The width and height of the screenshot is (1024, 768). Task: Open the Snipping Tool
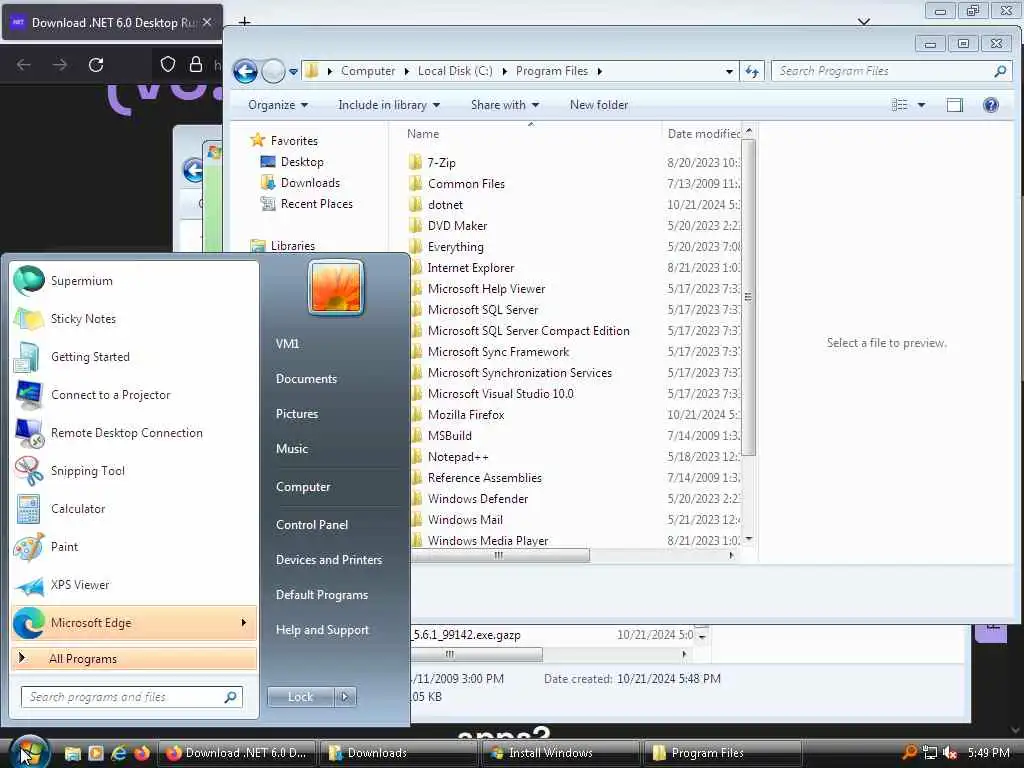pyautogui.click(x=134, y=471)
